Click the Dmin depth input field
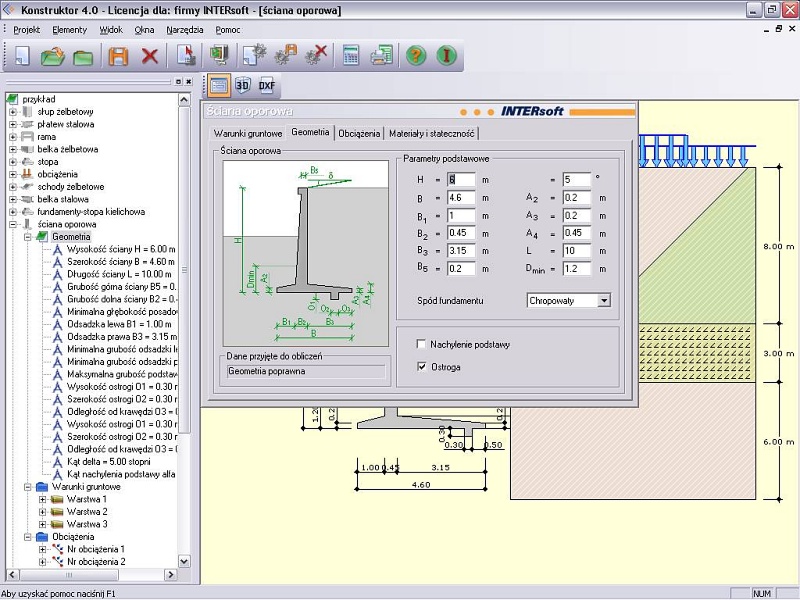 point(577,269)
